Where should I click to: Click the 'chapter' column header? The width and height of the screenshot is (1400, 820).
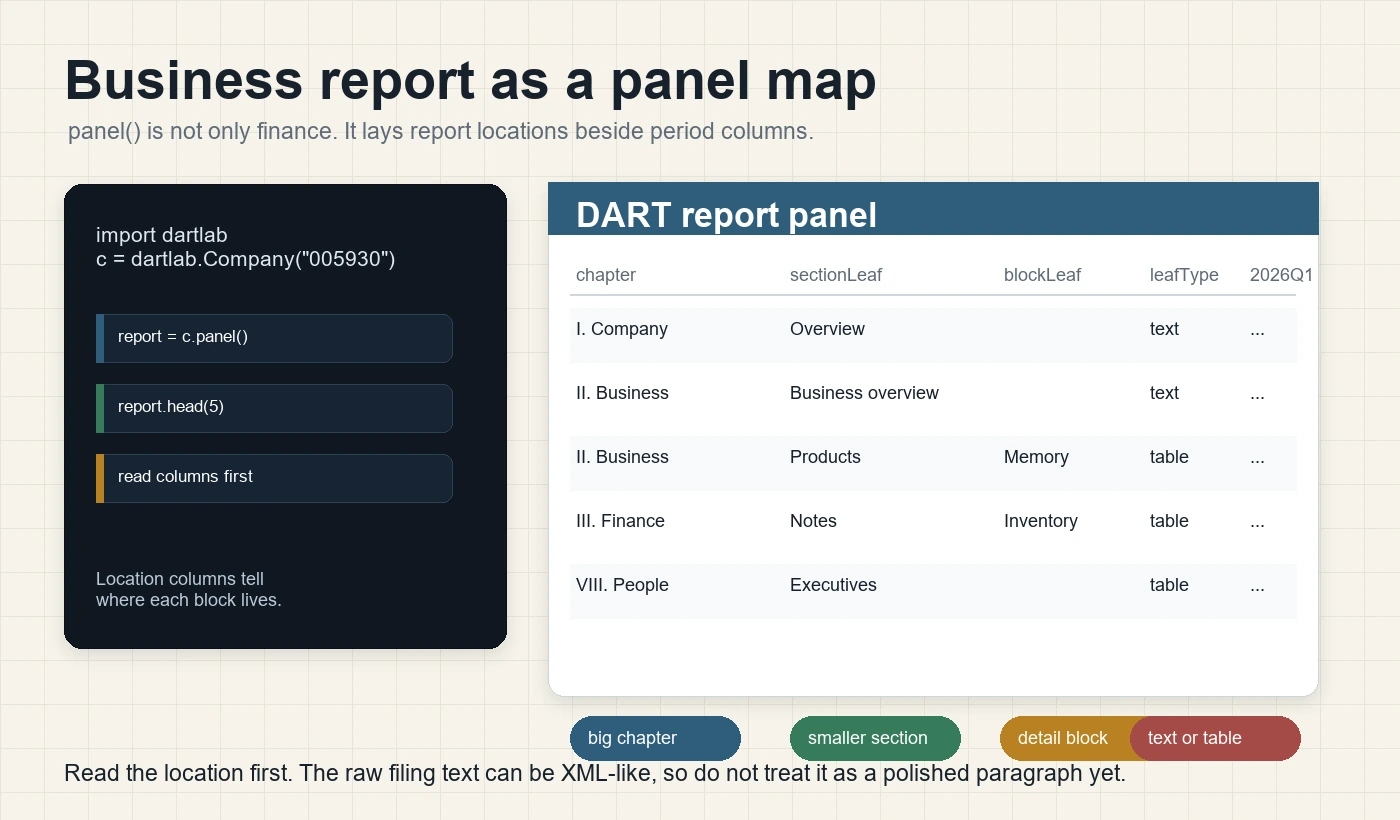[606, 275]
